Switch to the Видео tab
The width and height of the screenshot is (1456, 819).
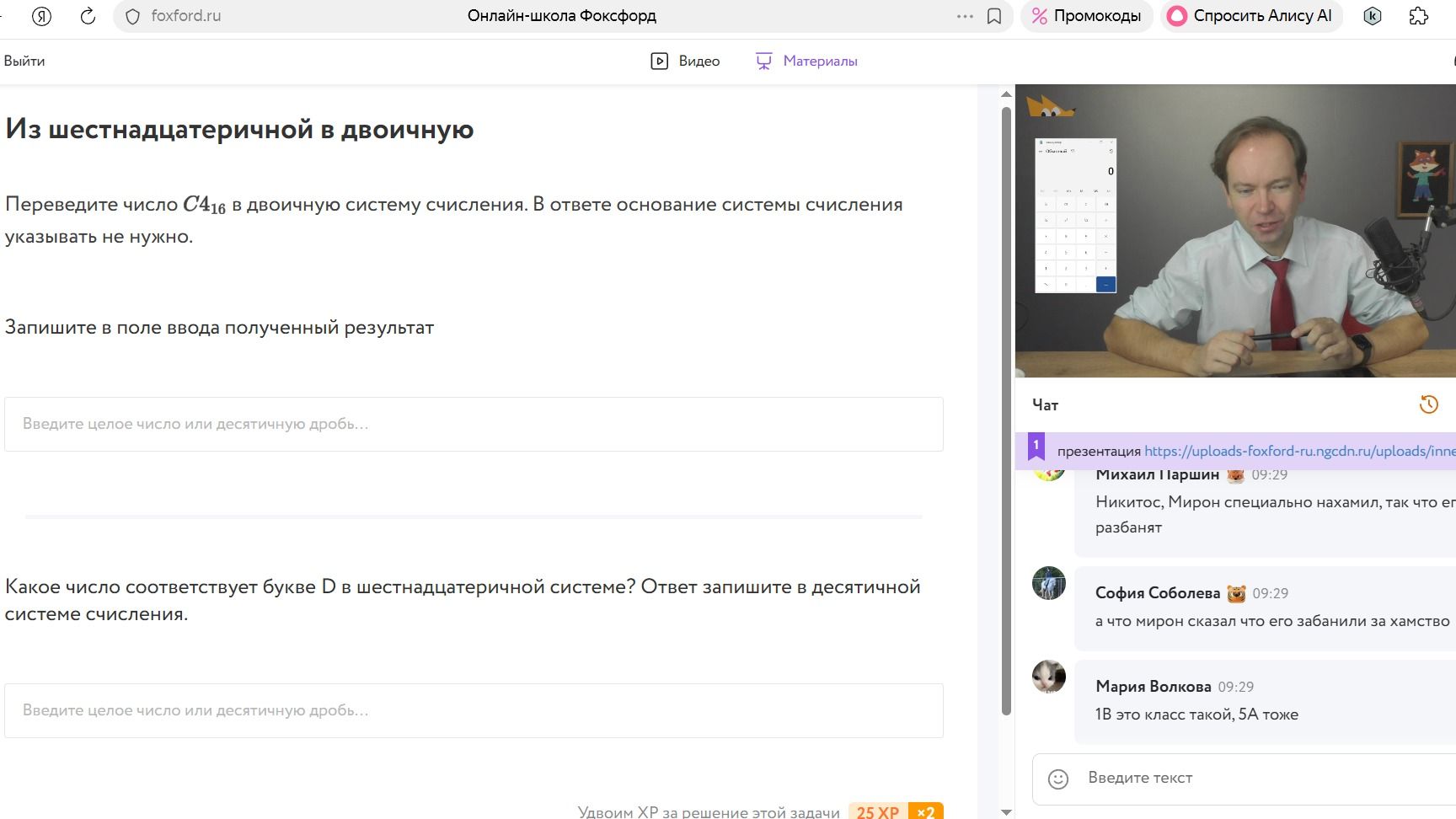[x=685, y=61]
